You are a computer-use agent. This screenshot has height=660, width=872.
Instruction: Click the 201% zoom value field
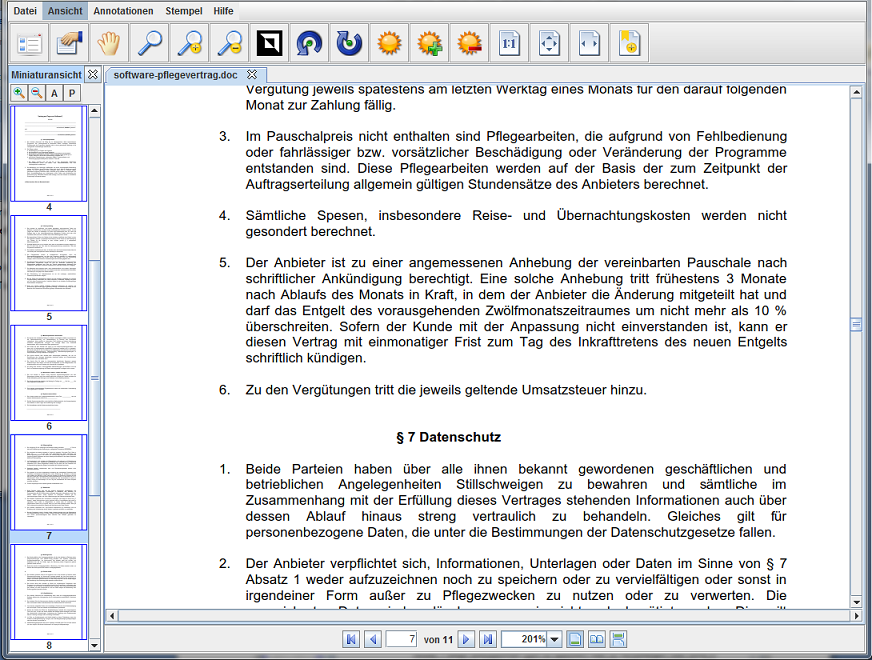(524, 639)
